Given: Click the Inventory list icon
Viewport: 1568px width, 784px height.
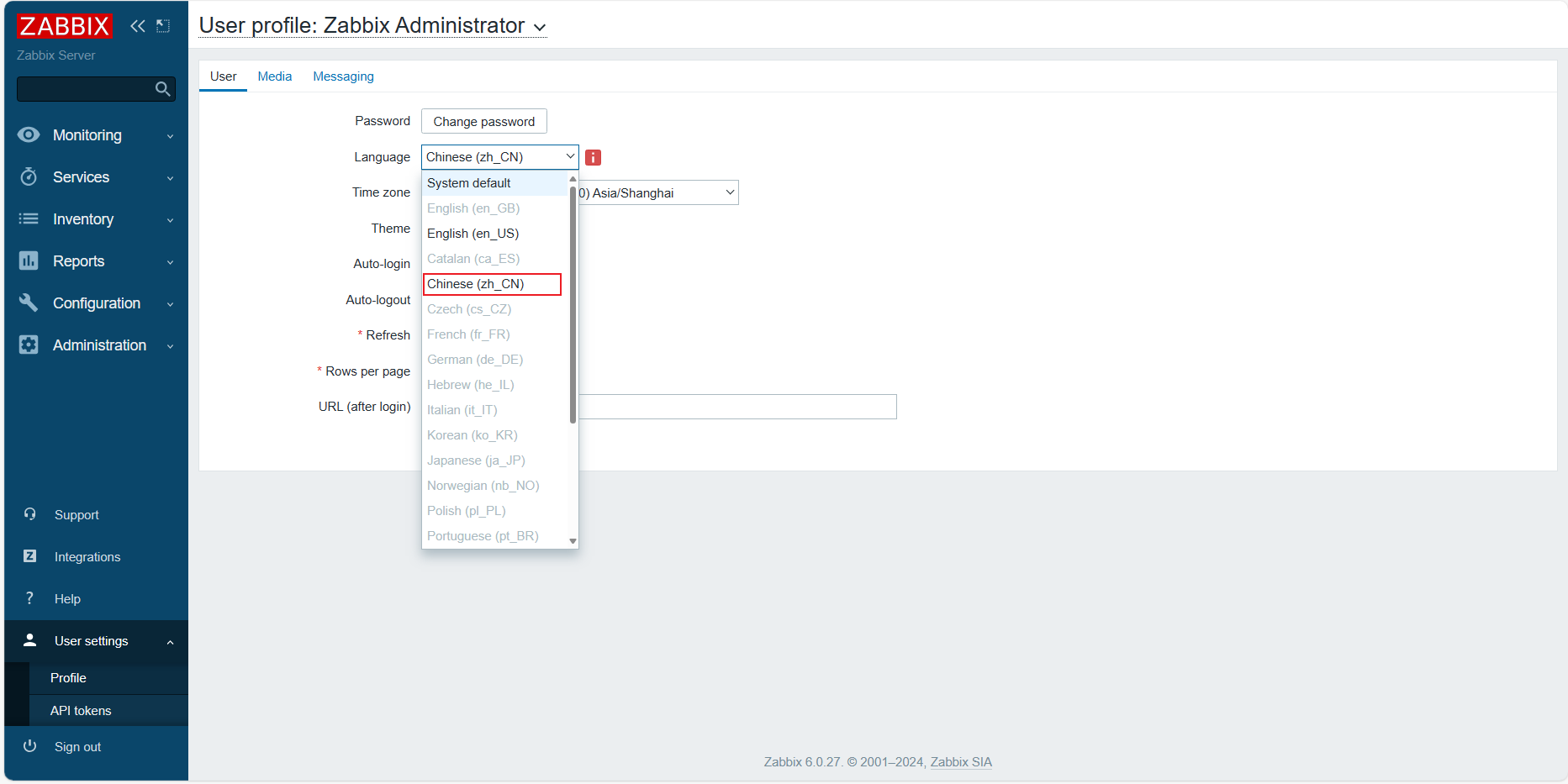Looking at the screenshot, I should coord(29,218).
